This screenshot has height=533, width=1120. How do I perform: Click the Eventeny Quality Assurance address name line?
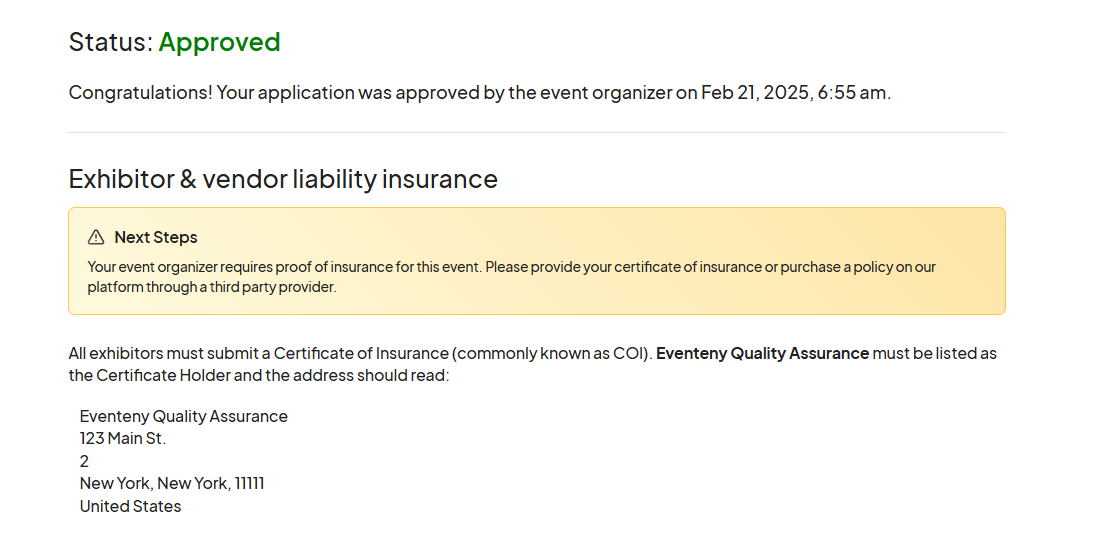point(184,417)
